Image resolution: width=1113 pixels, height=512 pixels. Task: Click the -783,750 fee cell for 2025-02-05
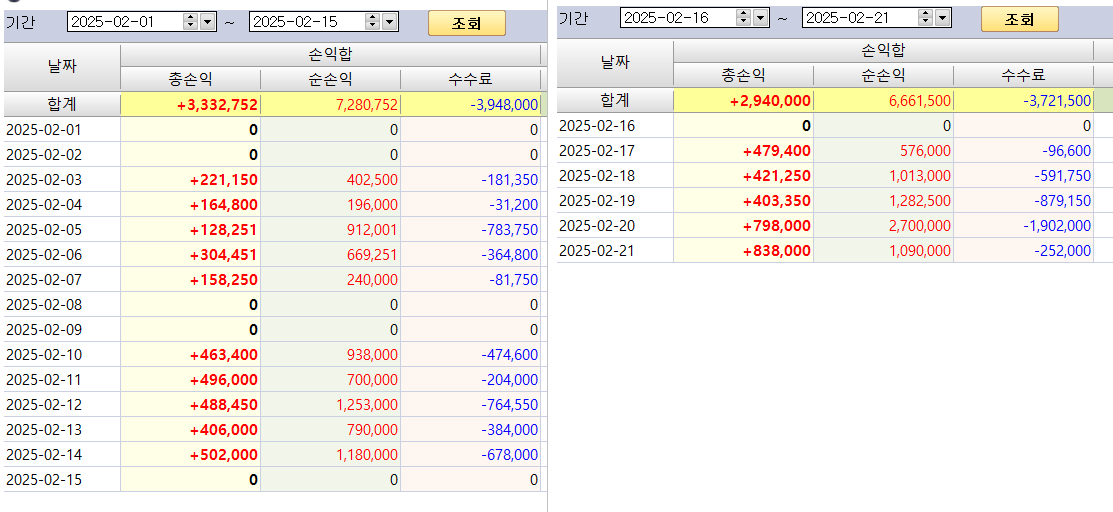(x=470, y=229)
